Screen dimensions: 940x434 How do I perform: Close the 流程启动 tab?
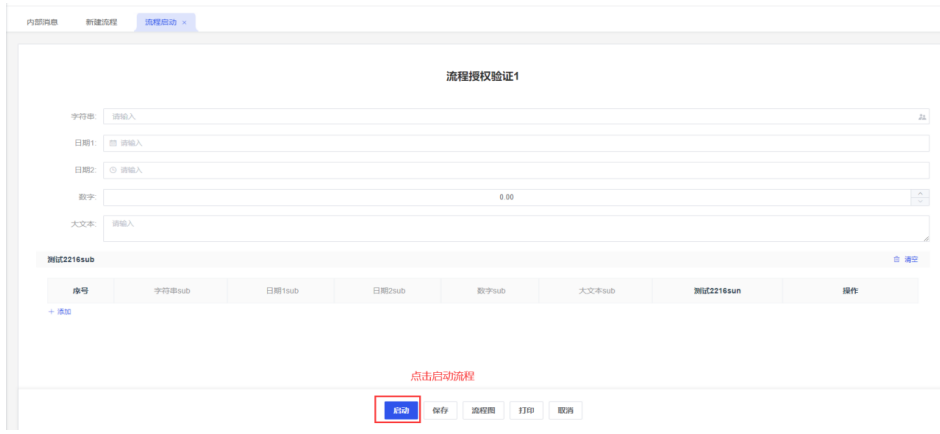click(x=185, y=23)
